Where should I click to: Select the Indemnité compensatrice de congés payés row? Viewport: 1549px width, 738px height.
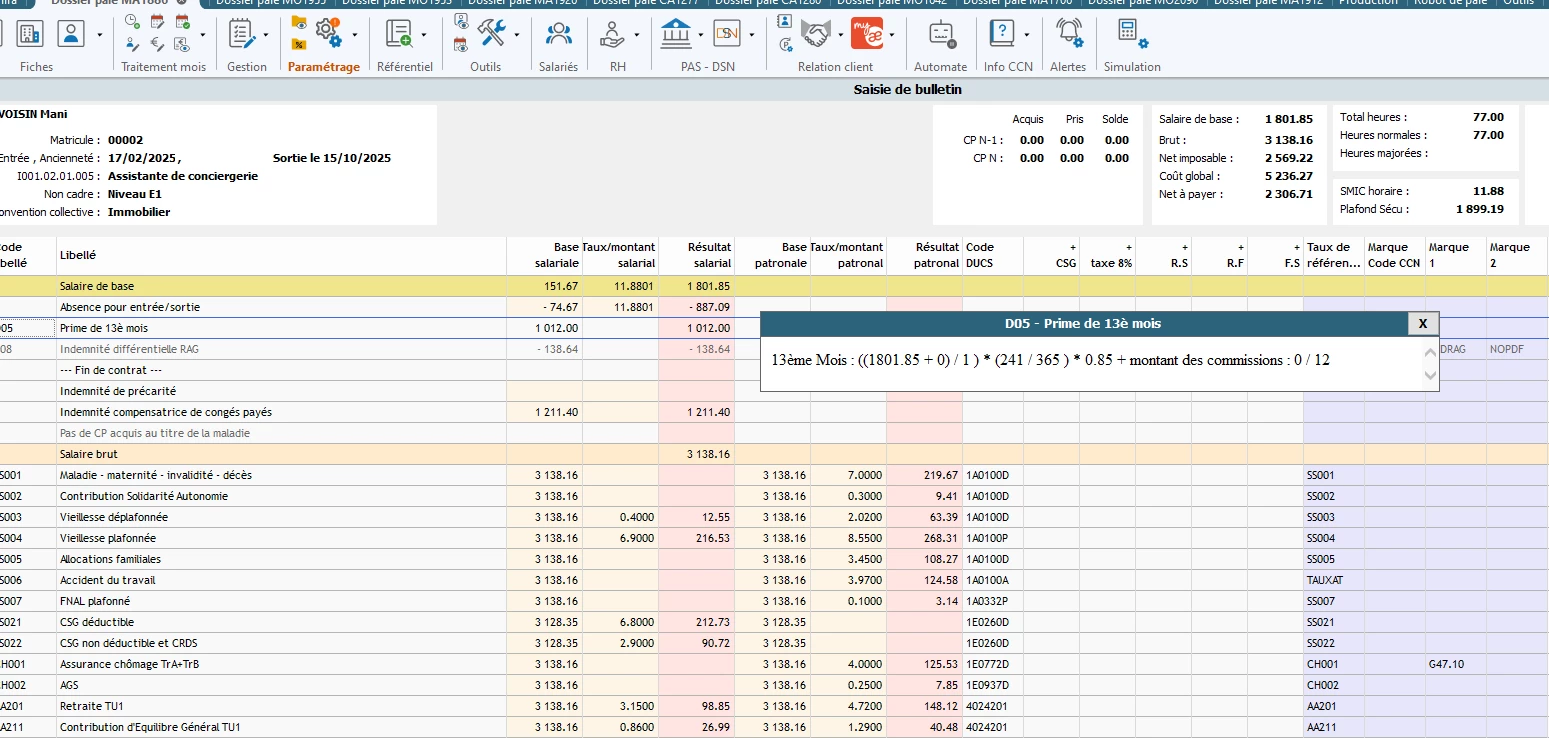(166, 412)
